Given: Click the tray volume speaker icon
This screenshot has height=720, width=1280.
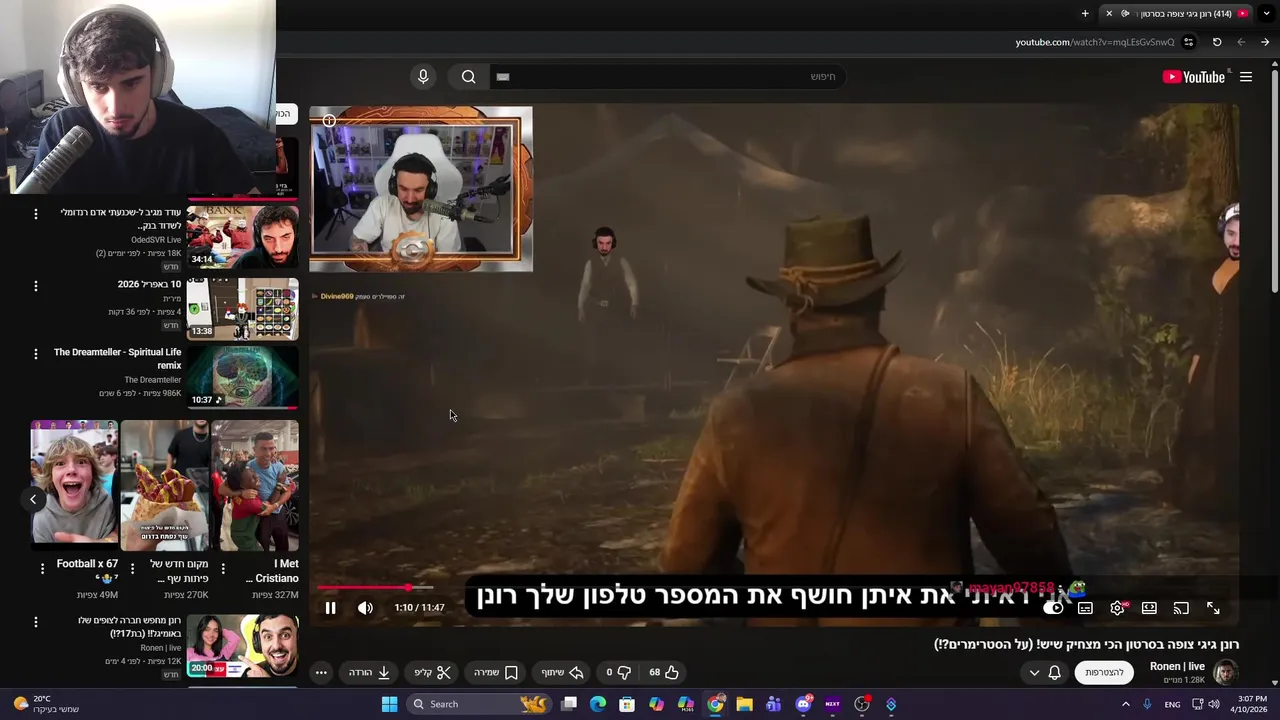Looking at the screenshot, I should click(x=1214, y=704).
